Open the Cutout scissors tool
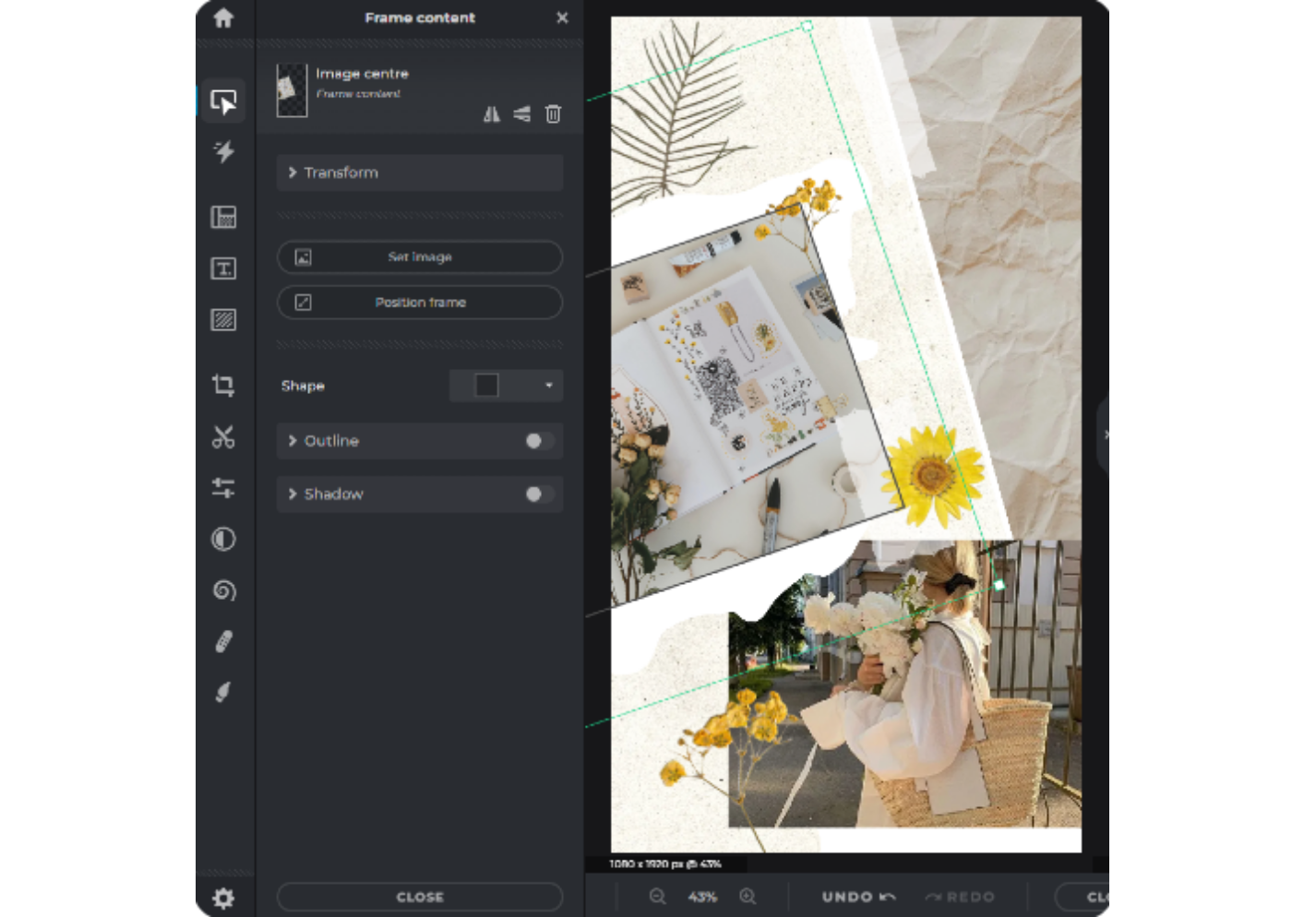 [x=223, y=436]
